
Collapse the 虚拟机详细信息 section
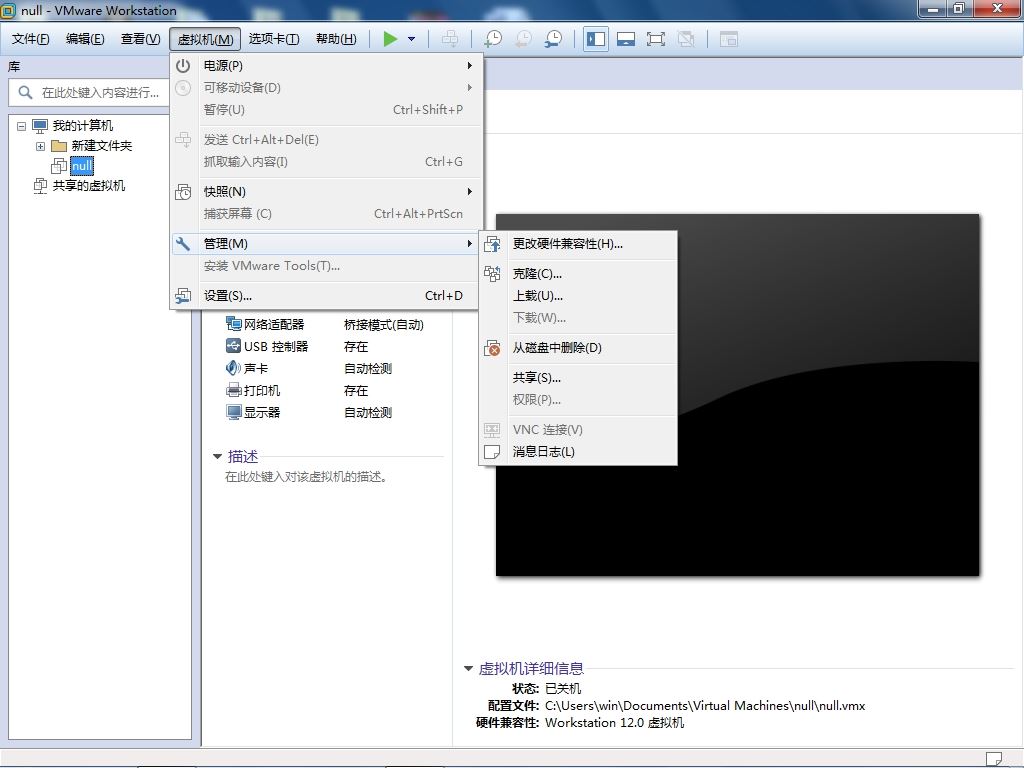tap(468, 669)
